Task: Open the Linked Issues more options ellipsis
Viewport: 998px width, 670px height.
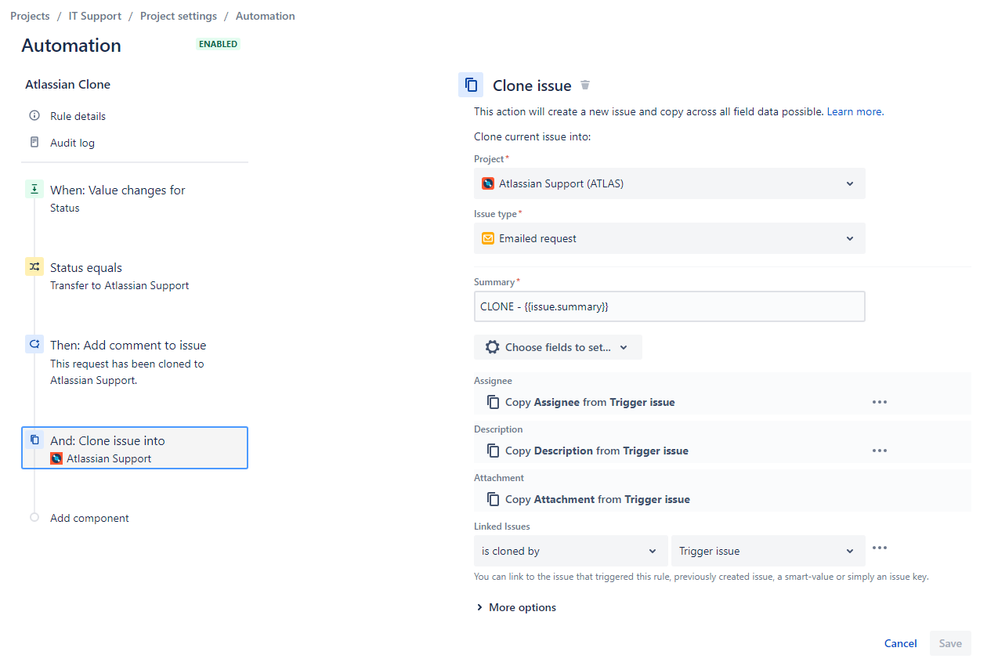Action: pyautogui.click(x=880, y=547)
